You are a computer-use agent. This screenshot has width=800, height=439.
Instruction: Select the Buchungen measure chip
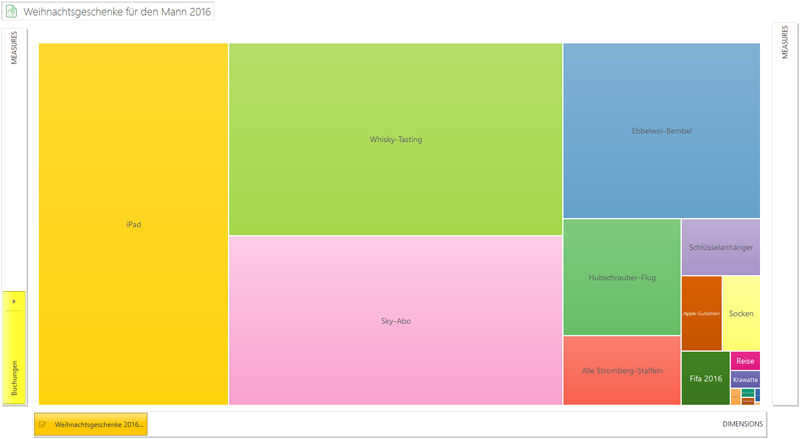tap(14, 348)
